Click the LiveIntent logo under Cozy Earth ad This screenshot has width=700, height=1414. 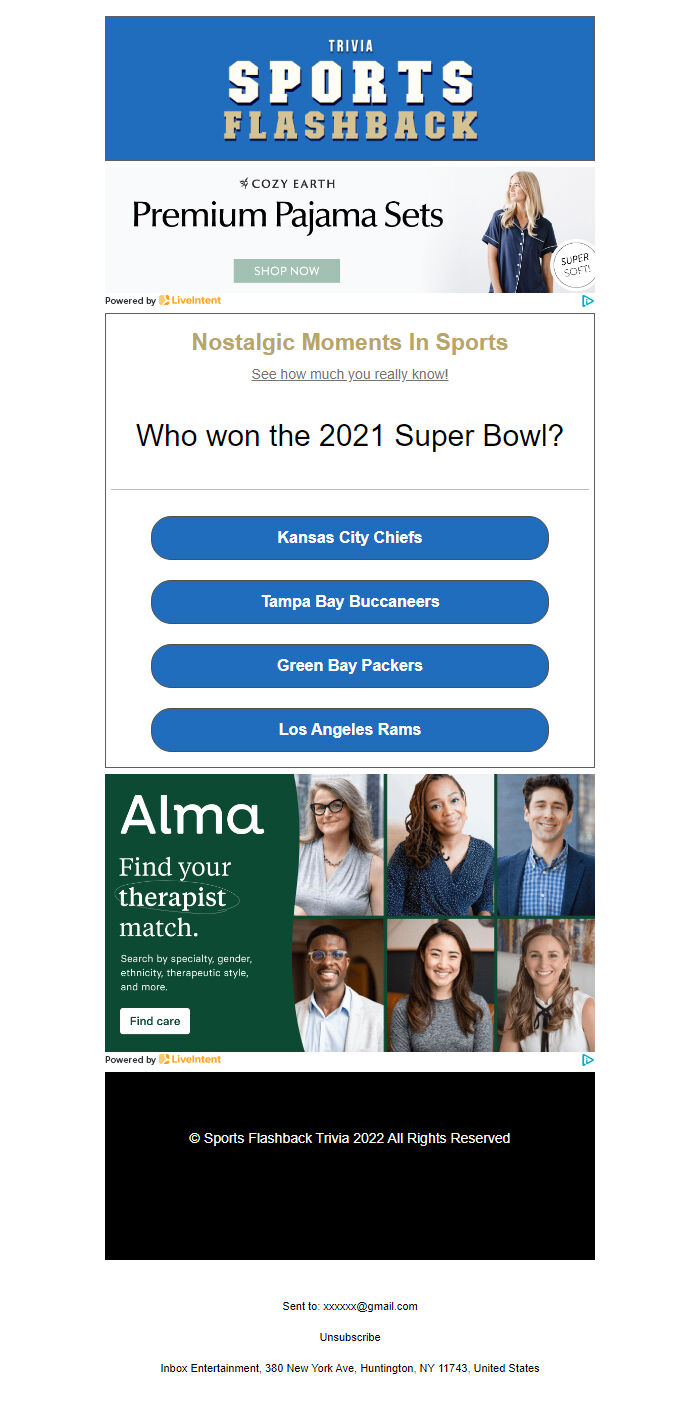point(190,300)
